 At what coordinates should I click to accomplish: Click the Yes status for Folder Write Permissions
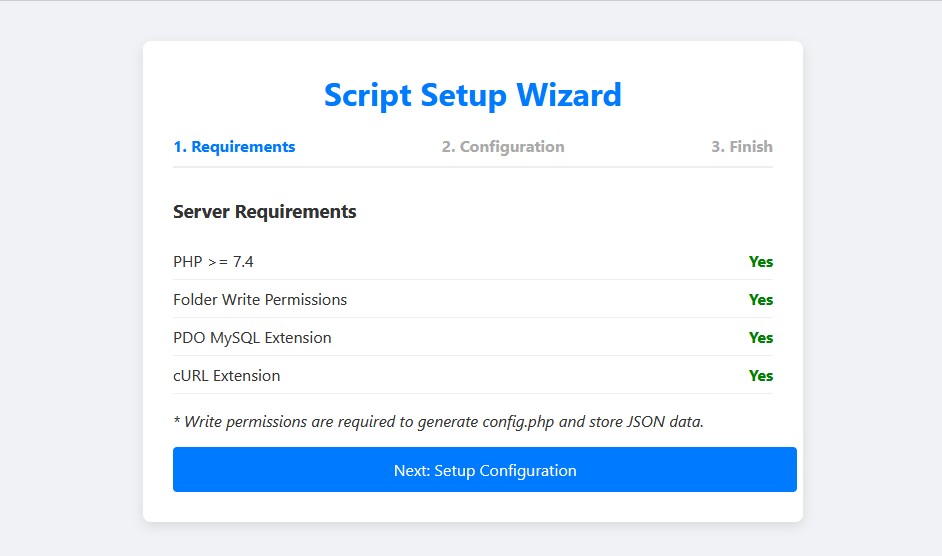[x=761, y=299]
